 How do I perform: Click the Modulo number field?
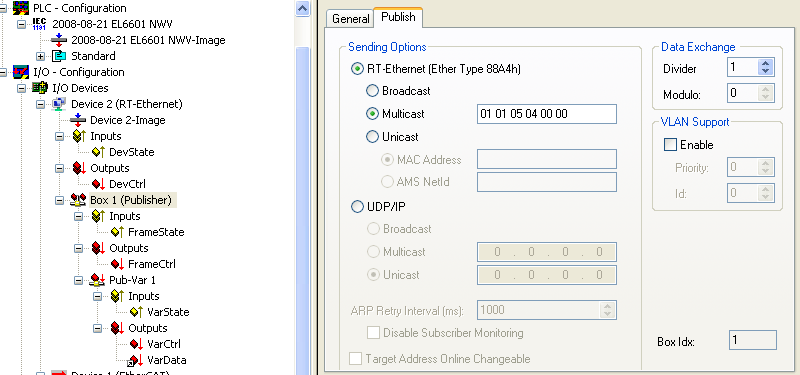point(742,93)
